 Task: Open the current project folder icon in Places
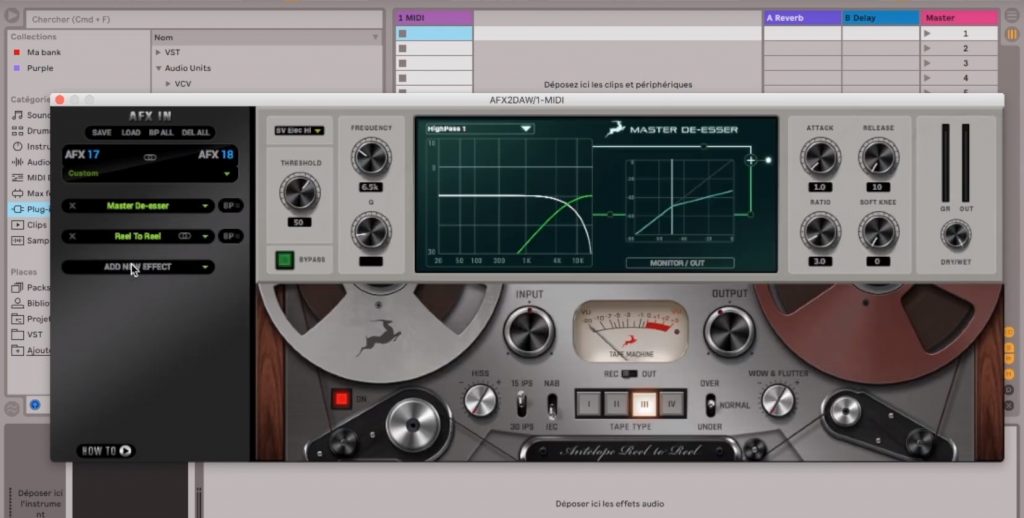[x=18, y=319]
